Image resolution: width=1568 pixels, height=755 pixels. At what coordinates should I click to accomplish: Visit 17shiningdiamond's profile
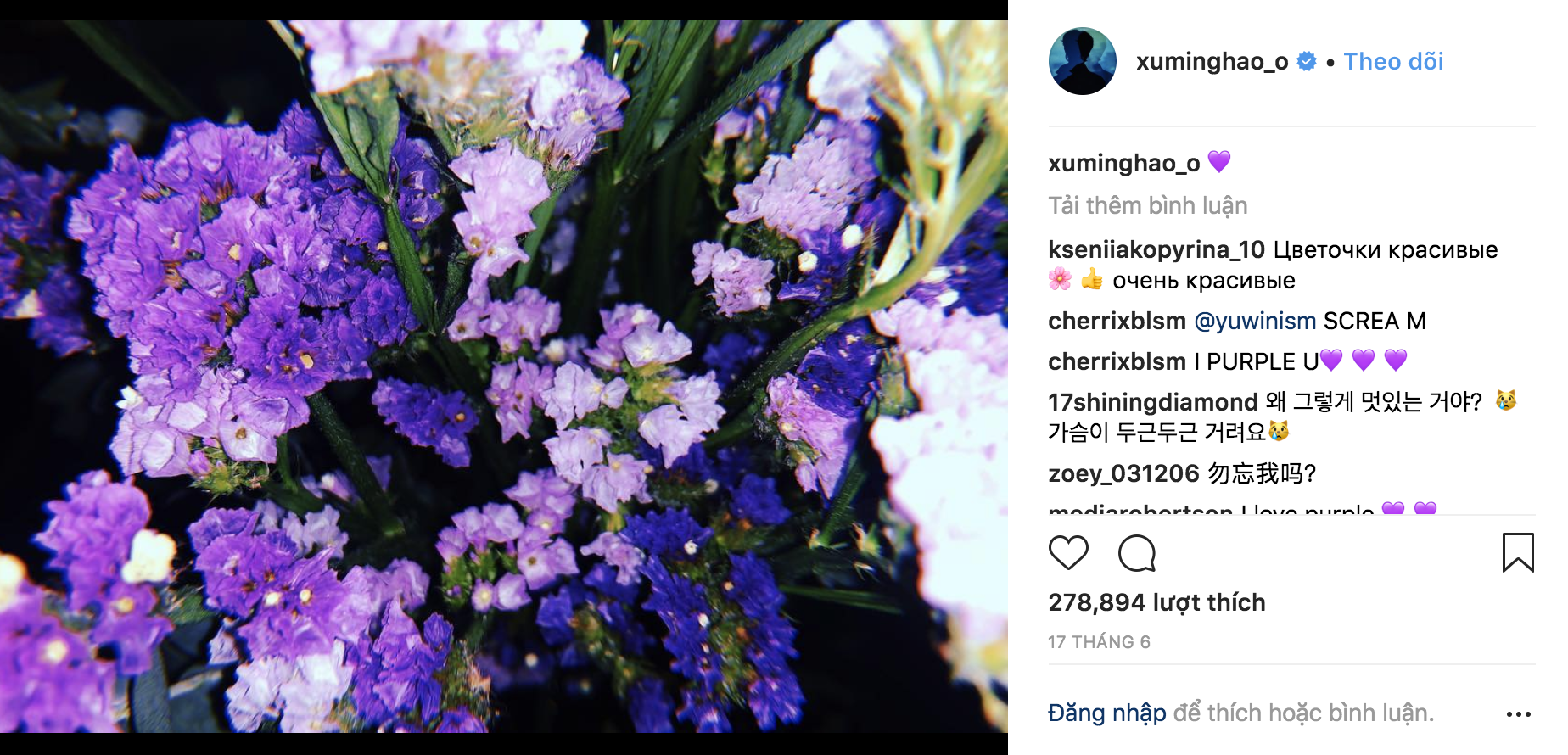coord(1152,402)
